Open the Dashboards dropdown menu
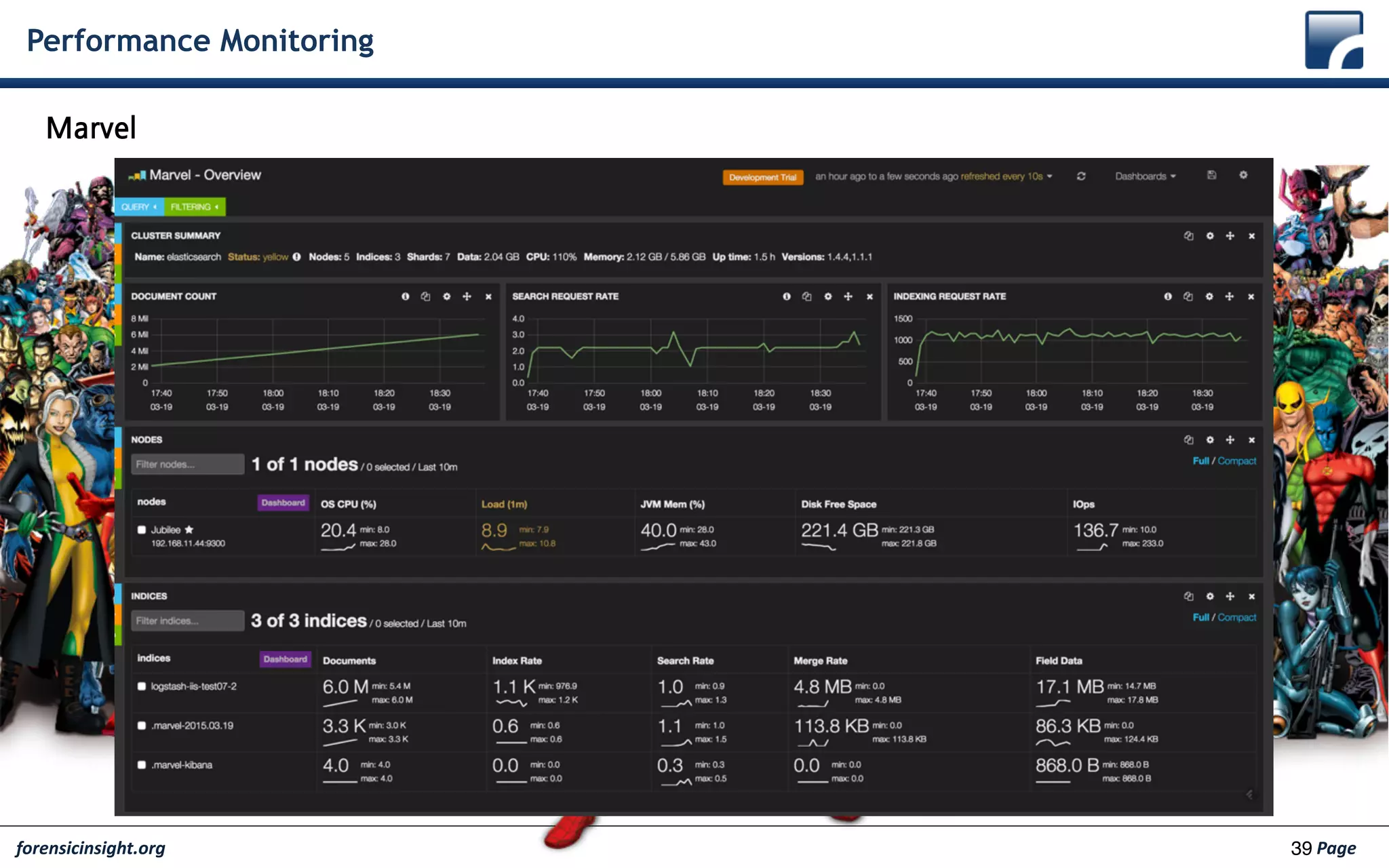 click(1145, 176)
